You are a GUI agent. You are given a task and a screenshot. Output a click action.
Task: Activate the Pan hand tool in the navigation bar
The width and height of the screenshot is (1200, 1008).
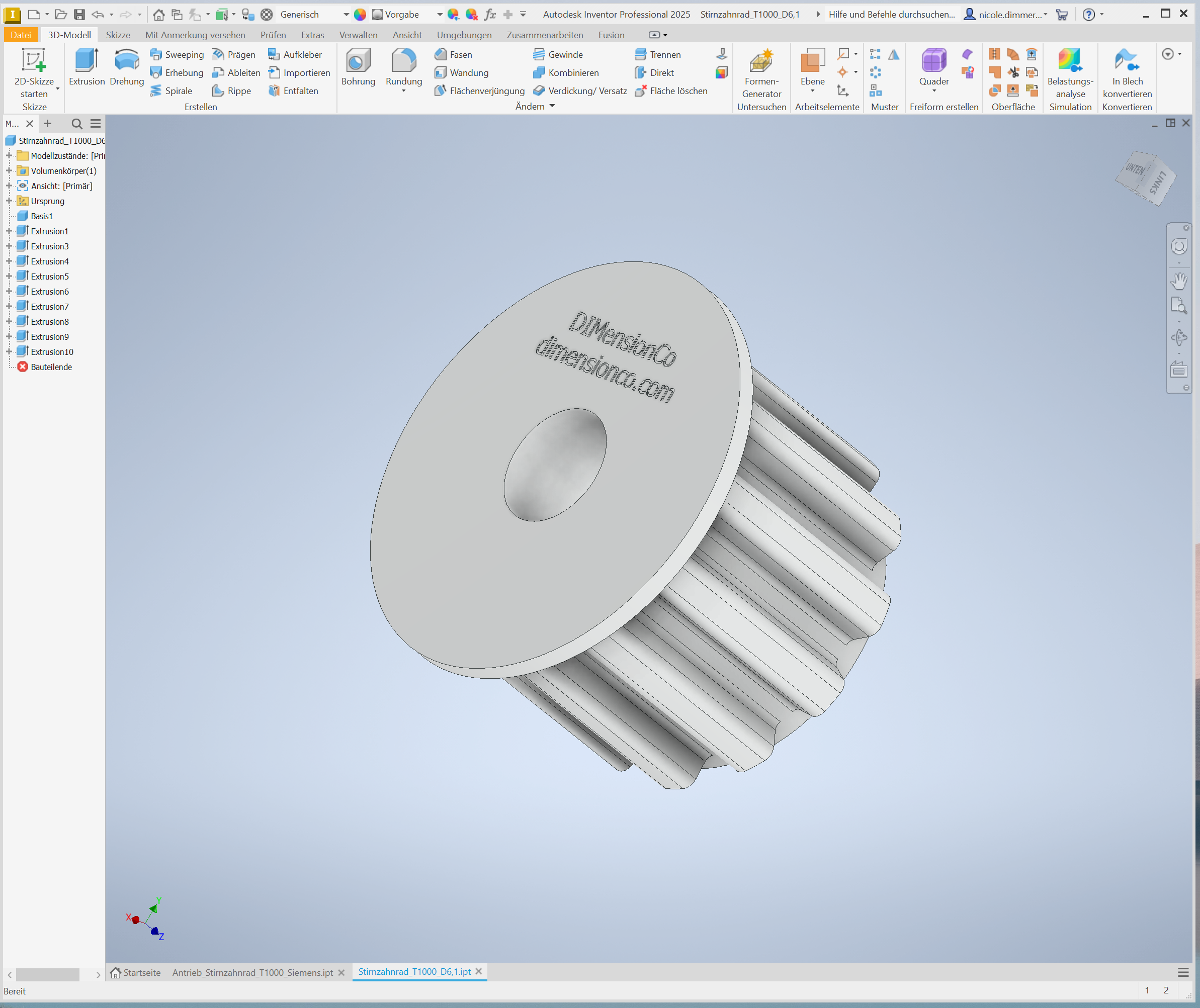[x=1178, y=281]
